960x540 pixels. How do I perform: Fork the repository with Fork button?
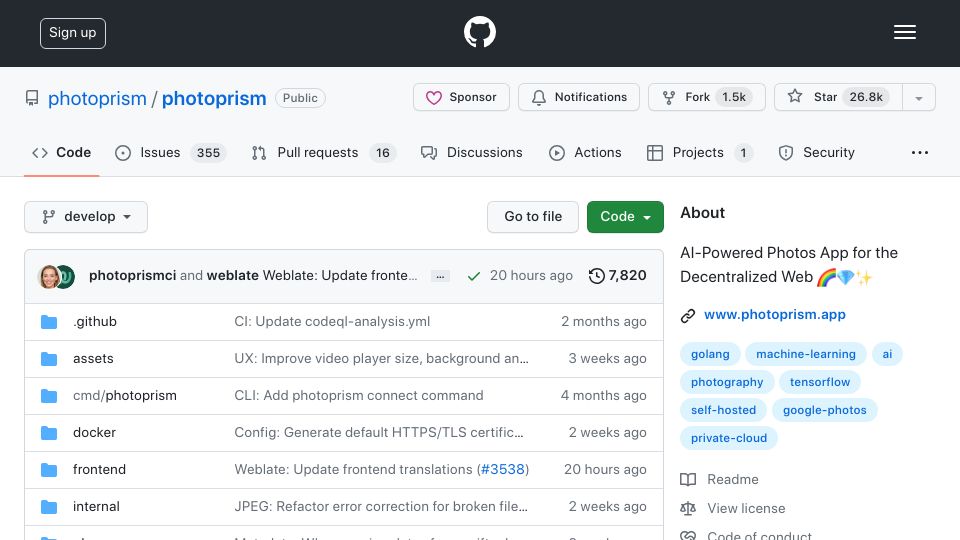tap(707, 97)
